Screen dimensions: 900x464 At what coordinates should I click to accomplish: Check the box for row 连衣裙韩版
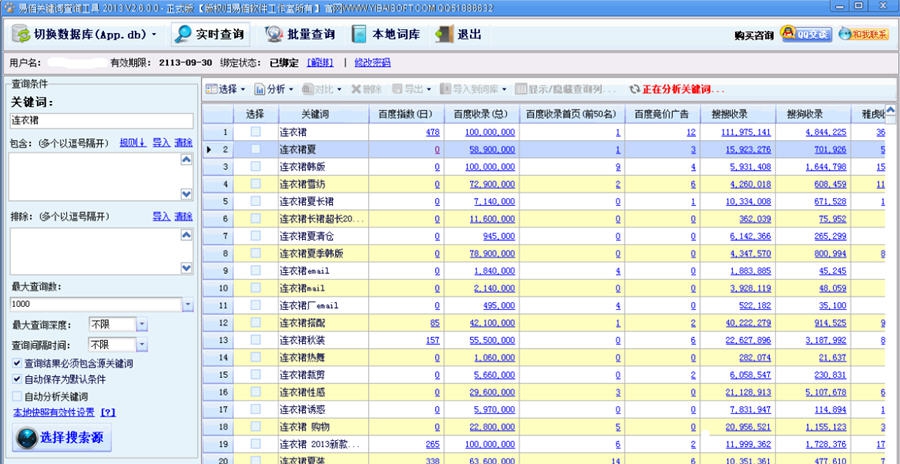[255, 167]
